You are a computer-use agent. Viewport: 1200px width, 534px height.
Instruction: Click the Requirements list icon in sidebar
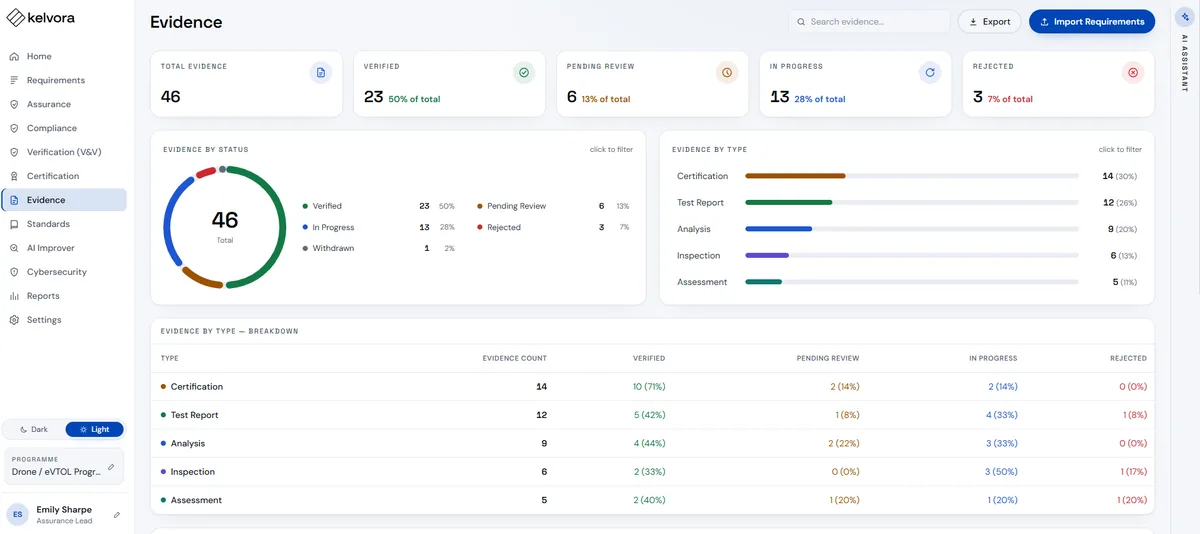coord(14,80)
